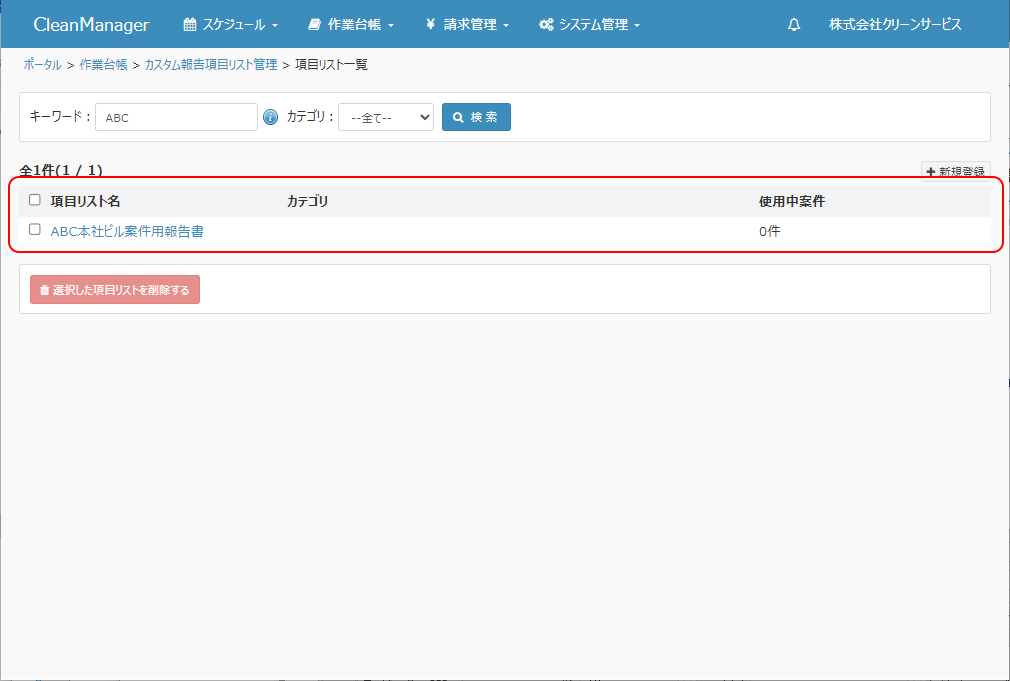Click the 項目リスト名 column header
Viewport: 1010px width, 681px height.
(x=85, y=201)
